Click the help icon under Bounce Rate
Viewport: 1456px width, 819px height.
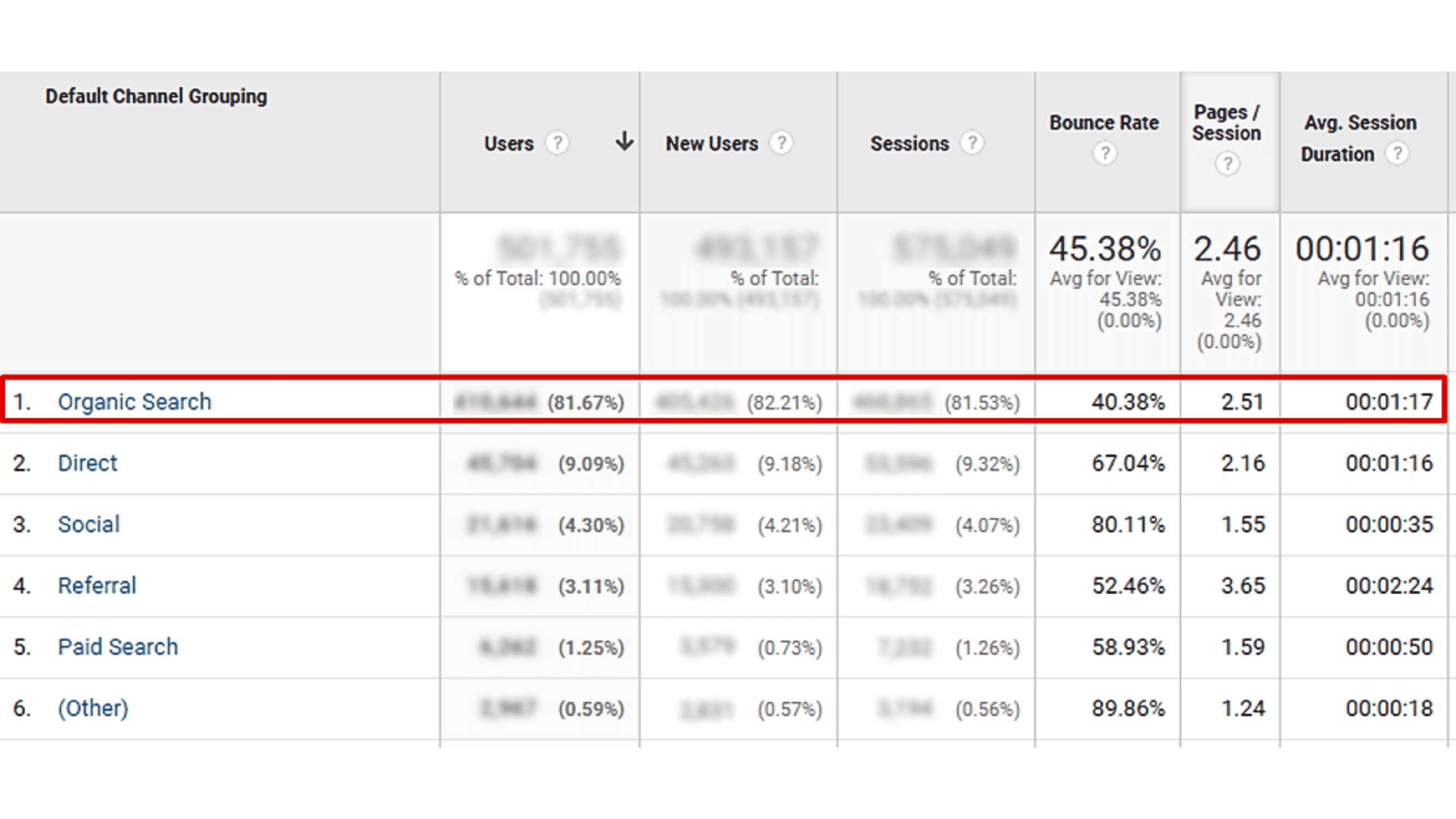tap(1105, 153)
